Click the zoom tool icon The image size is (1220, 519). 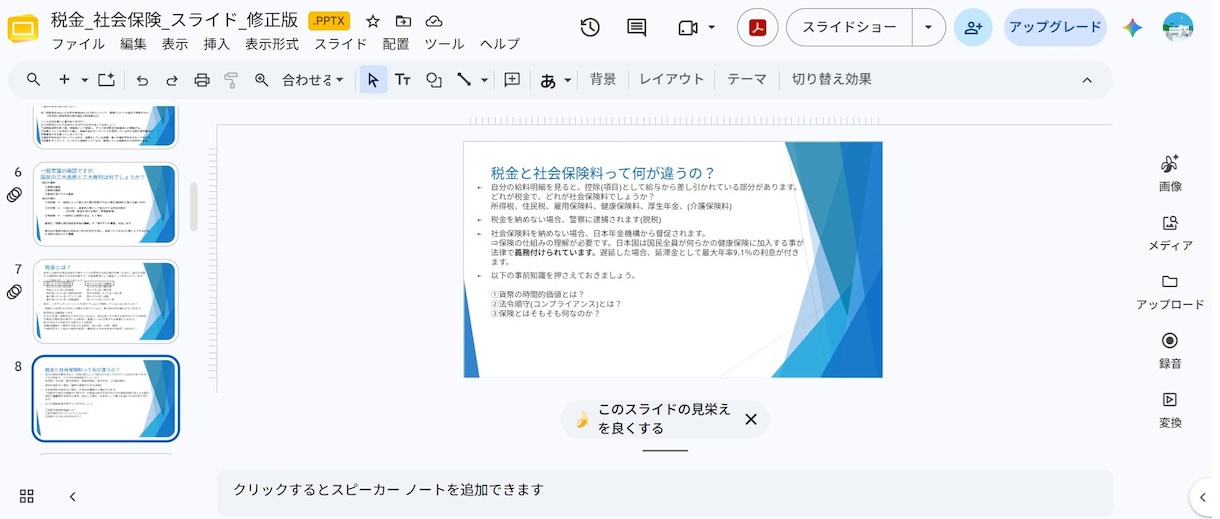click(262, 80)
